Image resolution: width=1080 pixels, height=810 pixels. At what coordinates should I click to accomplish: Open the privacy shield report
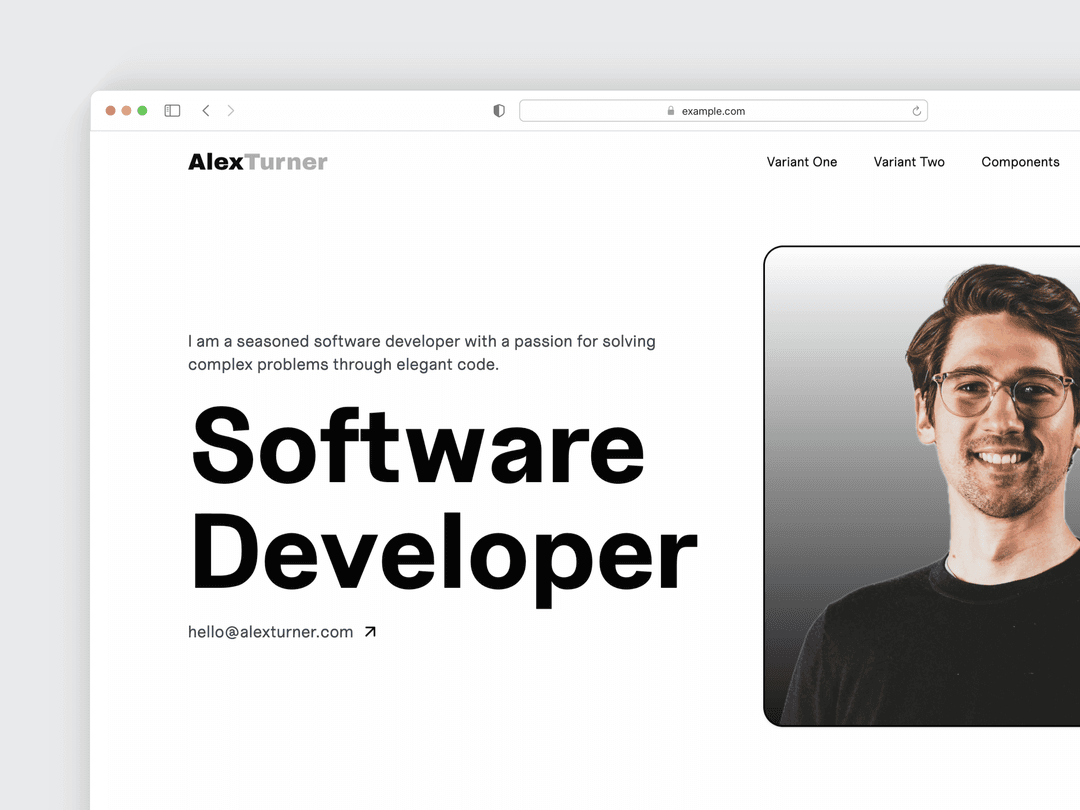pos(498,110)
